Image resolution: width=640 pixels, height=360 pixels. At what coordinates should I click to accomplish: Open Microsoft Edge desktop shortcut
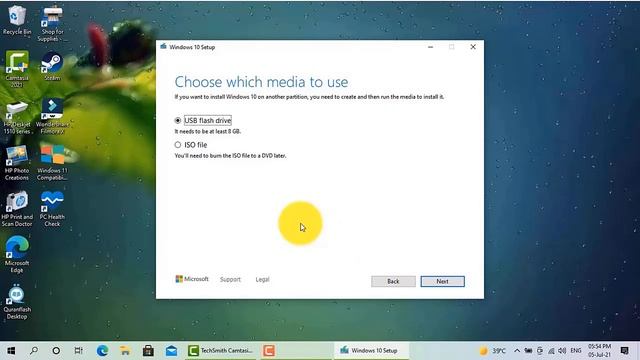tap(17, 255)
